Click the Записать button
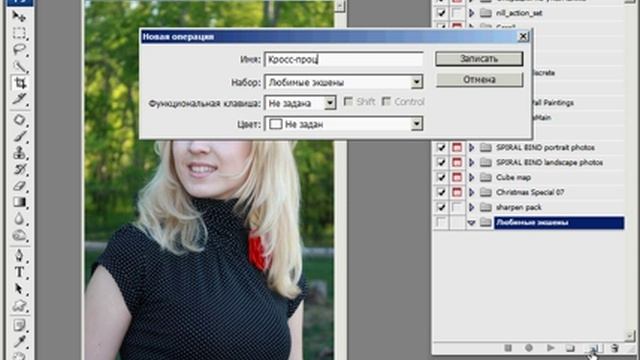 [479, 59]
